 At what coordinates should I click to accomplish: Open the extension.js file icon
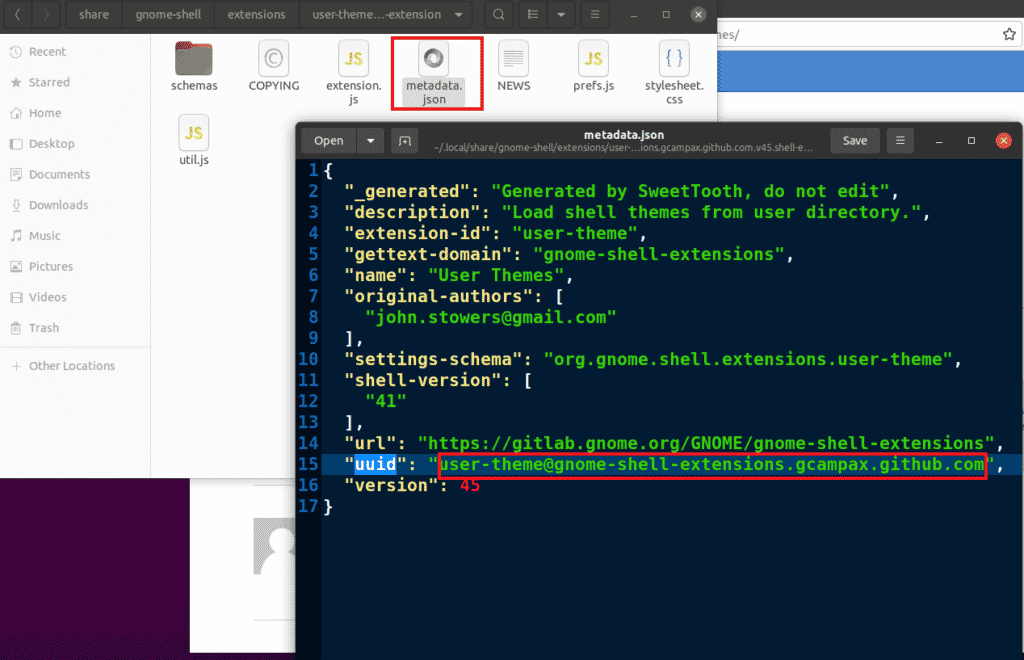coord(353,60)
